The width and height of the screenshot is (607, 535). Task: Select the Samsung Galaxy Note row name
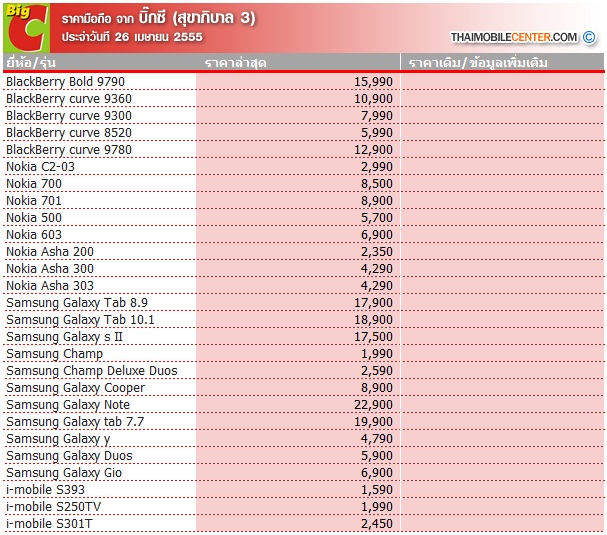coord(68,405)
